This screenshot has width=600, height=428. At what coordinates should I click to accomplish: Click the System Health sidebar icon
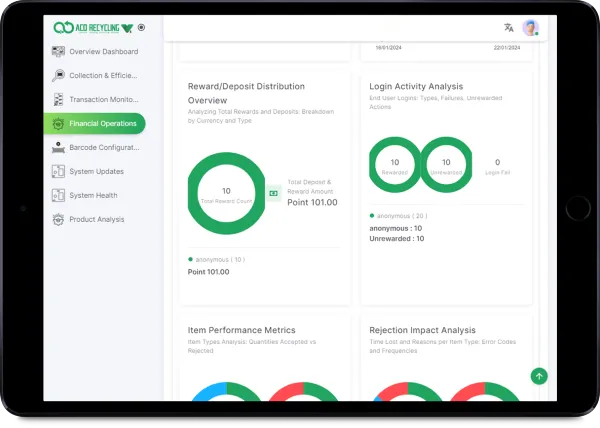coord(59,196)
